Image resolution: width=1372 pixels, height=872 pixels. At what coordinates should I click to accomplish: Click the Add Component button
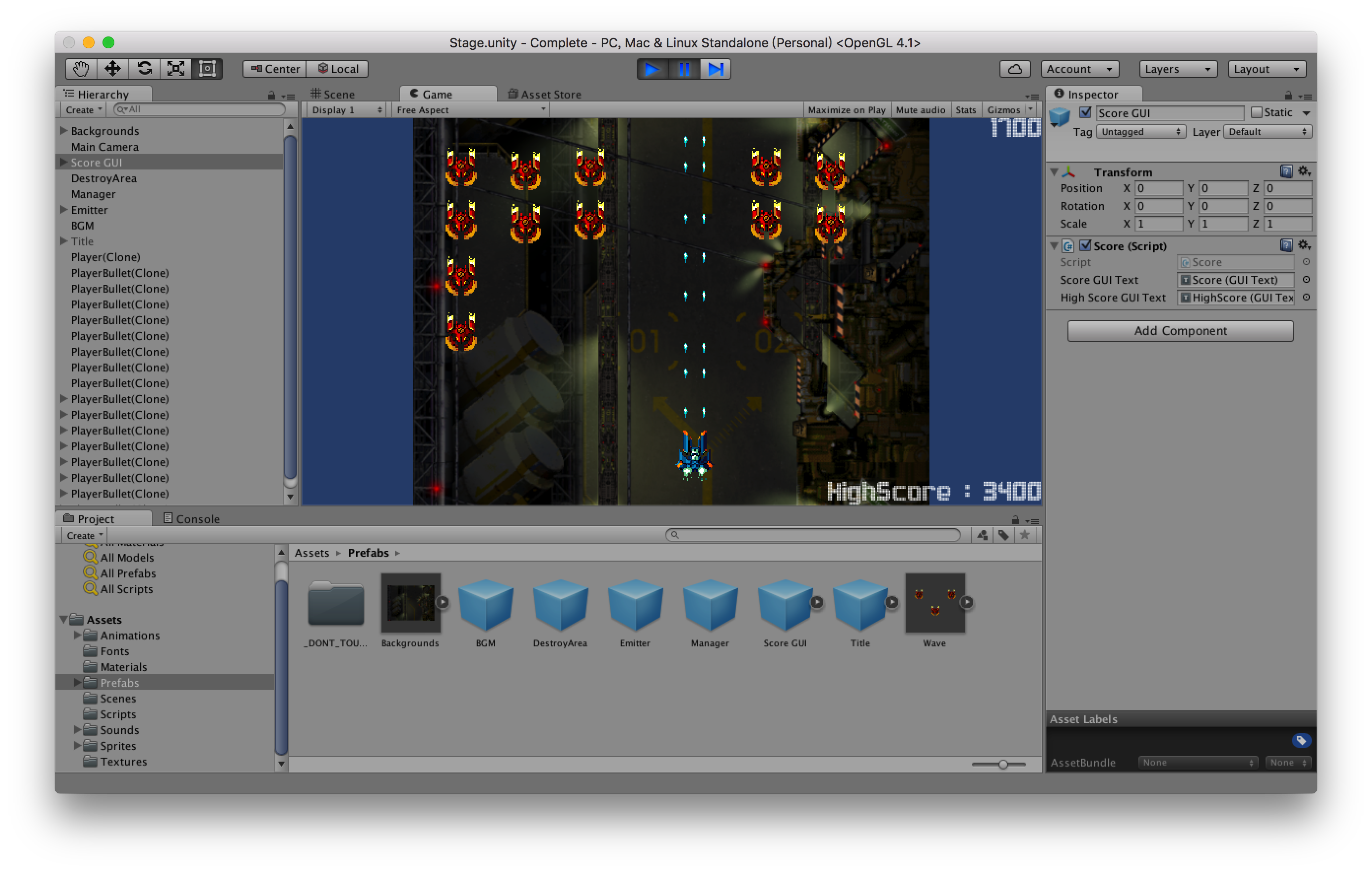[1180, 331]
